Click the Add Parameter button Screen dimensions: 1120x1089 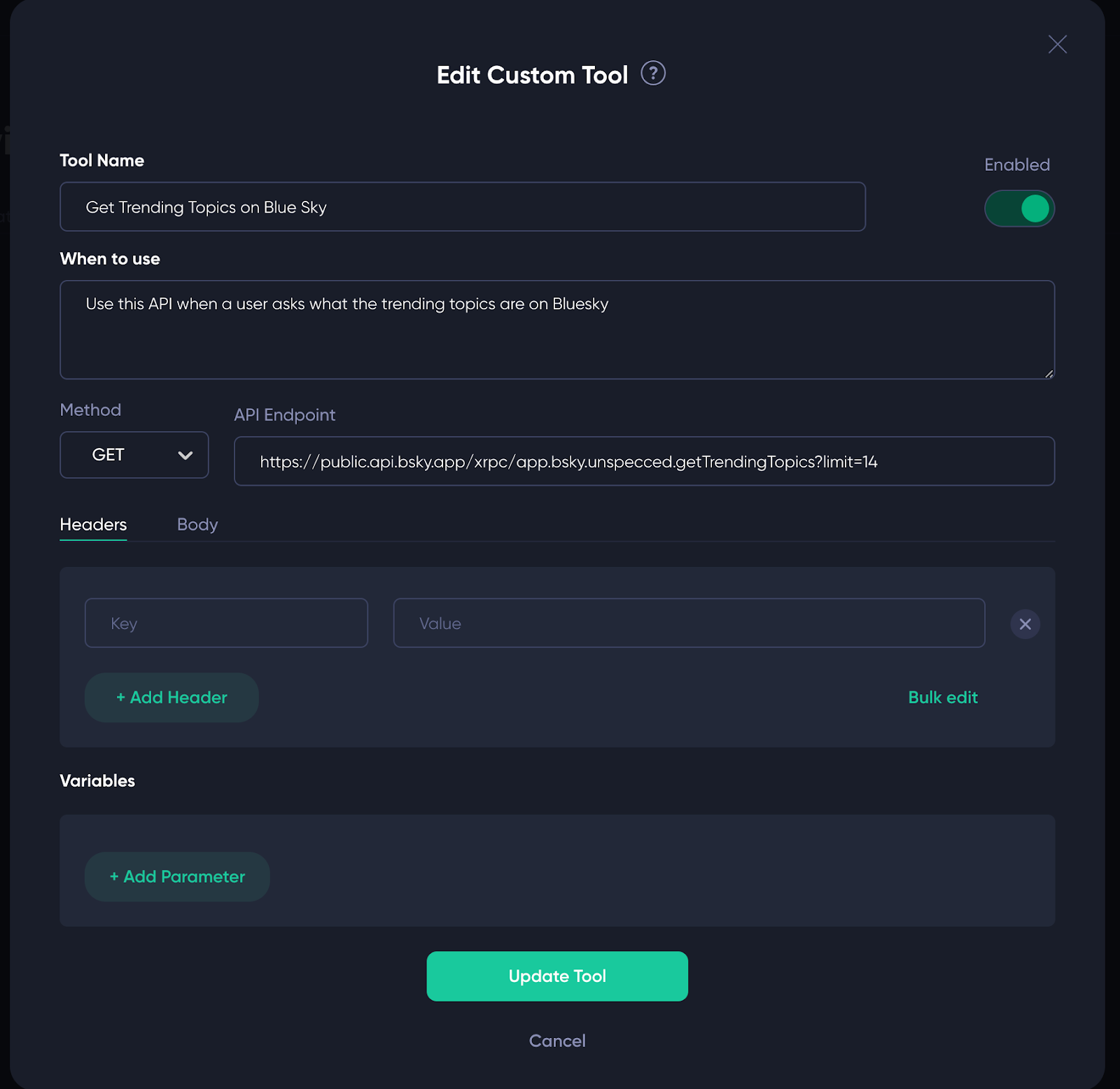(177, 876)
